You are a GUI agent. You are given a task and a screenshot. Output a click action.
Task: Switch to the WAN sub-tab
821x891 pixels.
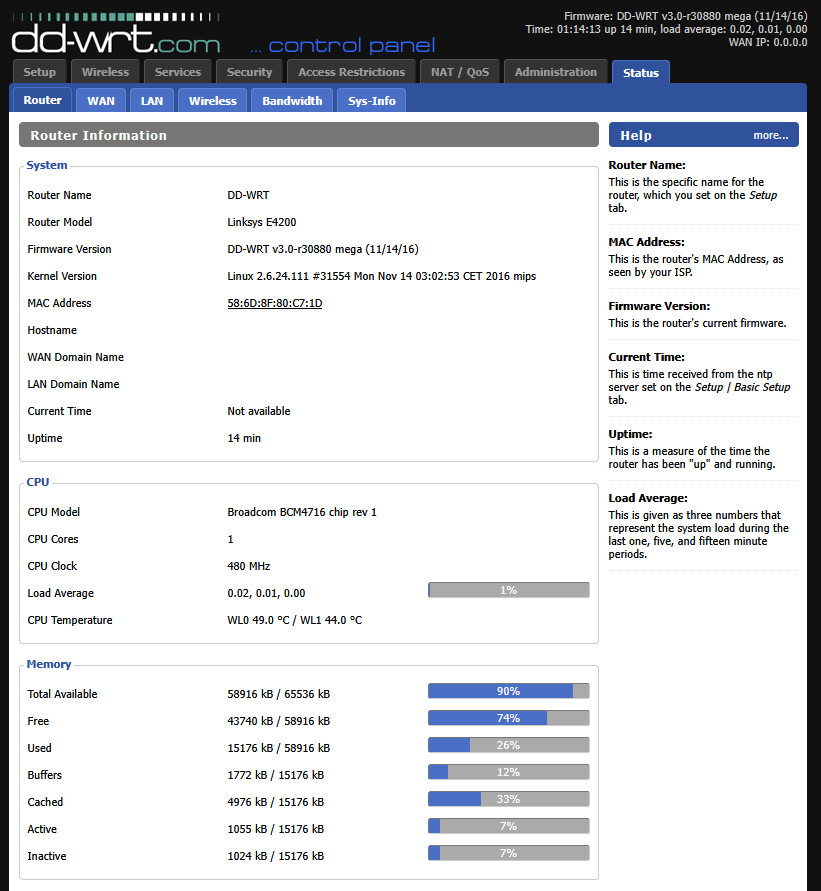click(x=101, y=101)
